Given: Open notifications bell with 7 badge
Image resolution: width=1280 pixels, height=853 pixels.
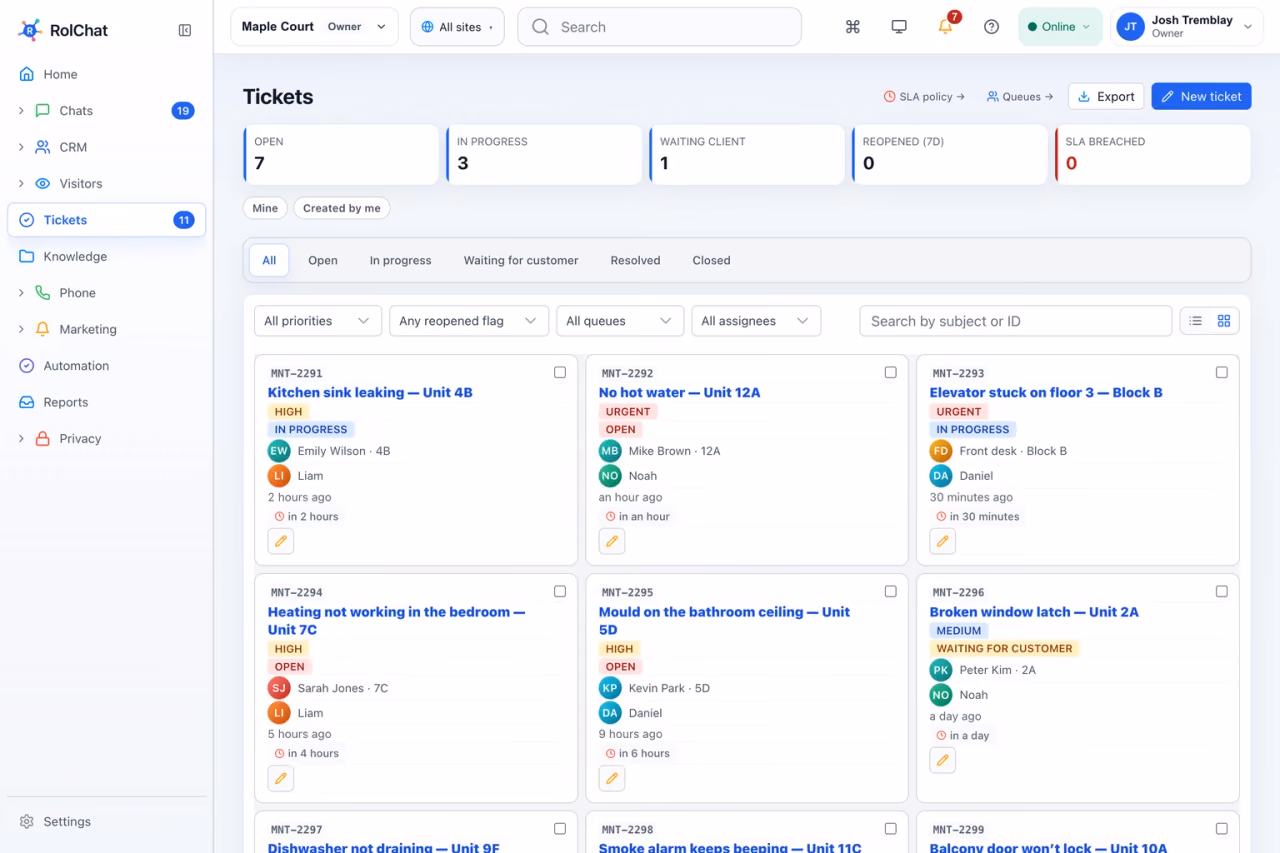Looking at the screenshot, I should click(x=945, y=27).
